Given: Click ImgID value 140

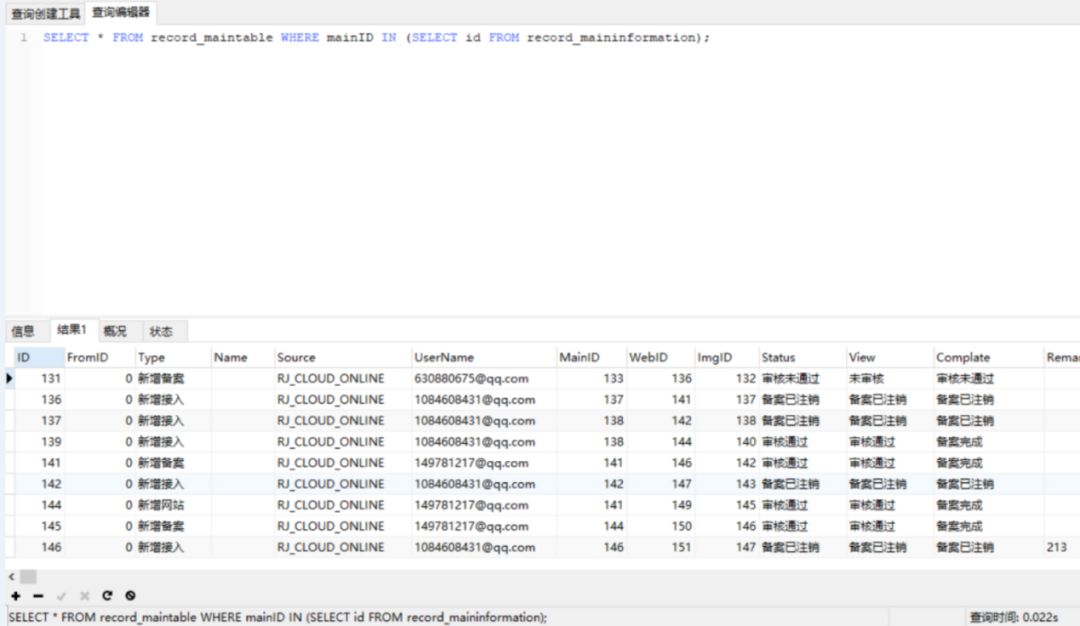Looking at the screenshot, I should pos(745,441).
